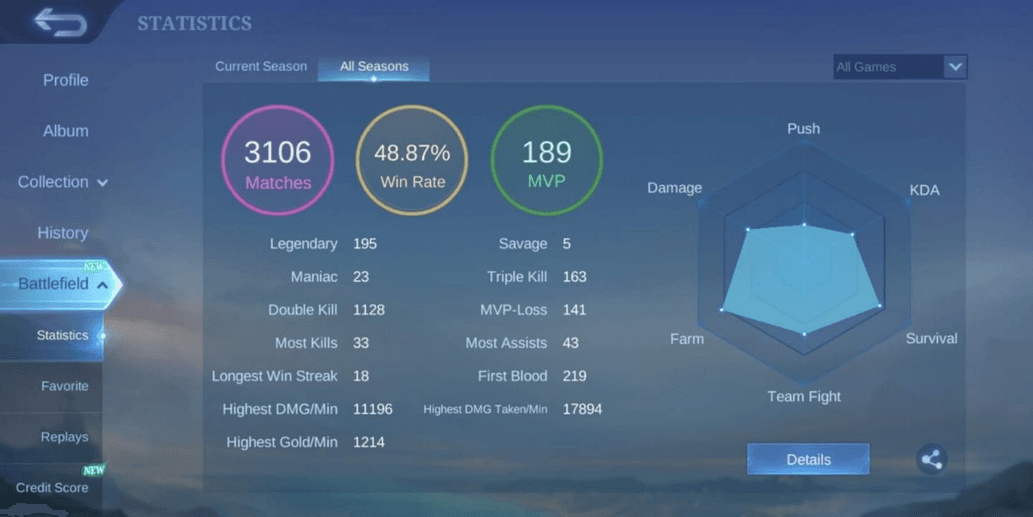
Task: Collapse the Battlefield section
Action: tap(103, 285)
